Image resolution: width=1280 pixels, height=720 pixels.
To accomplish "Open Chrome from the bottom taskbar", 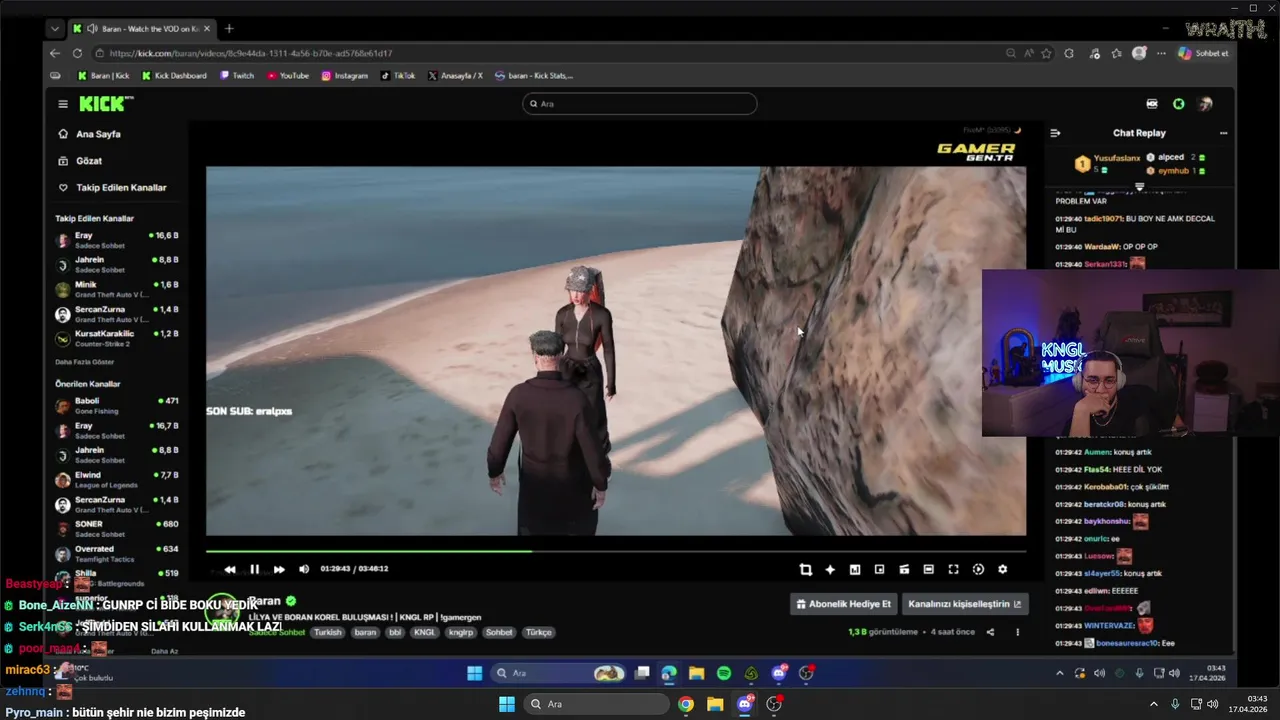I will pyautogui.click(x=685, y=704).
